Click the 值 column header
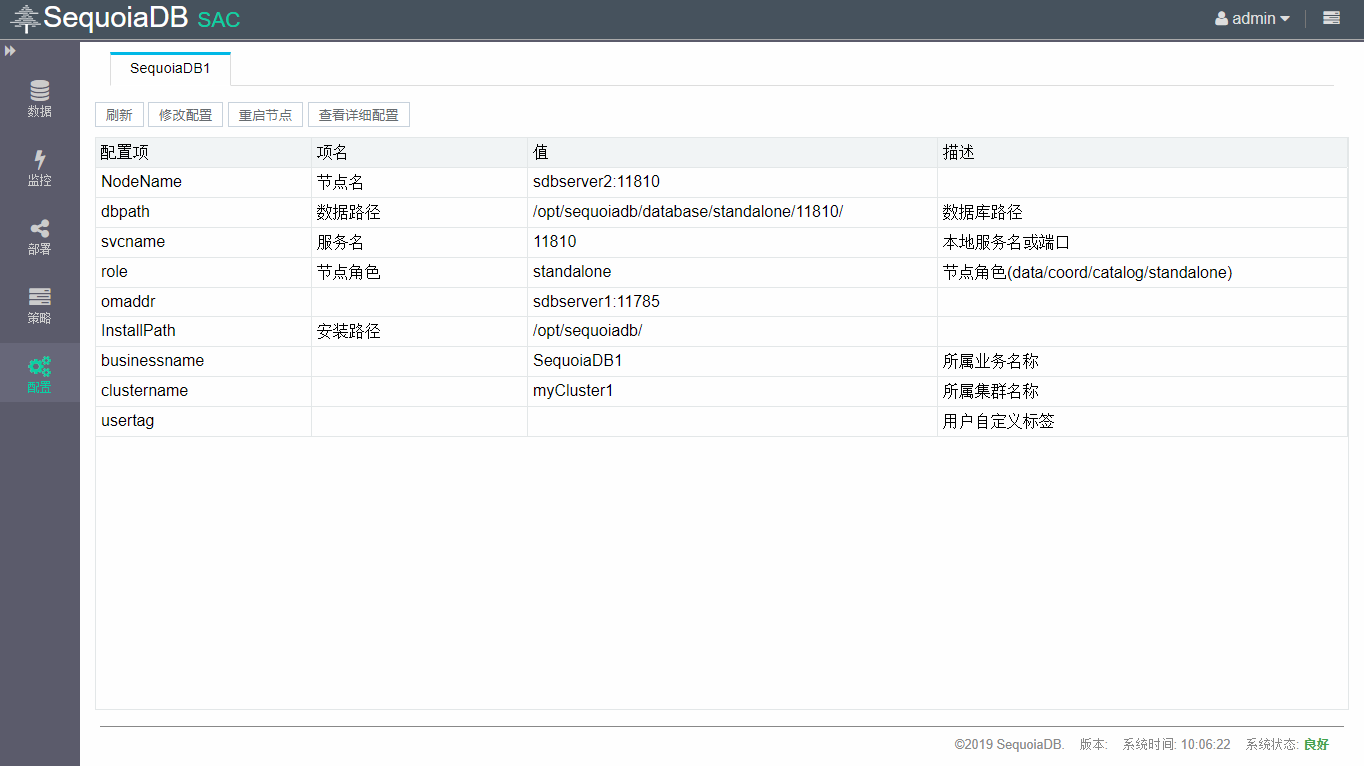The height and width of the screenshot is (766, 1364). tap(733, 152)
